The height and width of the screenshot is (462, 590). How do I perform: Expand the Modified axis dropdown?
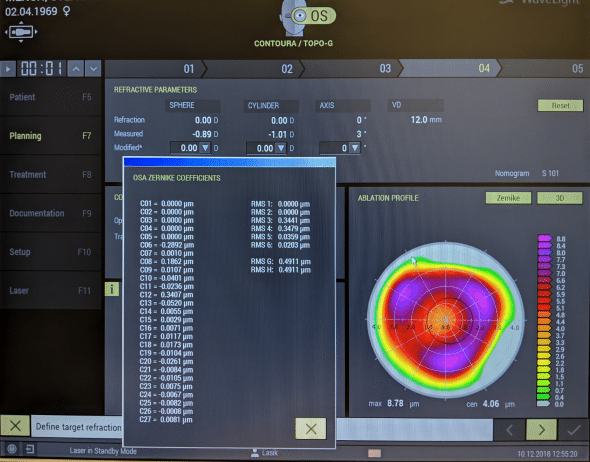pos(355,148)
